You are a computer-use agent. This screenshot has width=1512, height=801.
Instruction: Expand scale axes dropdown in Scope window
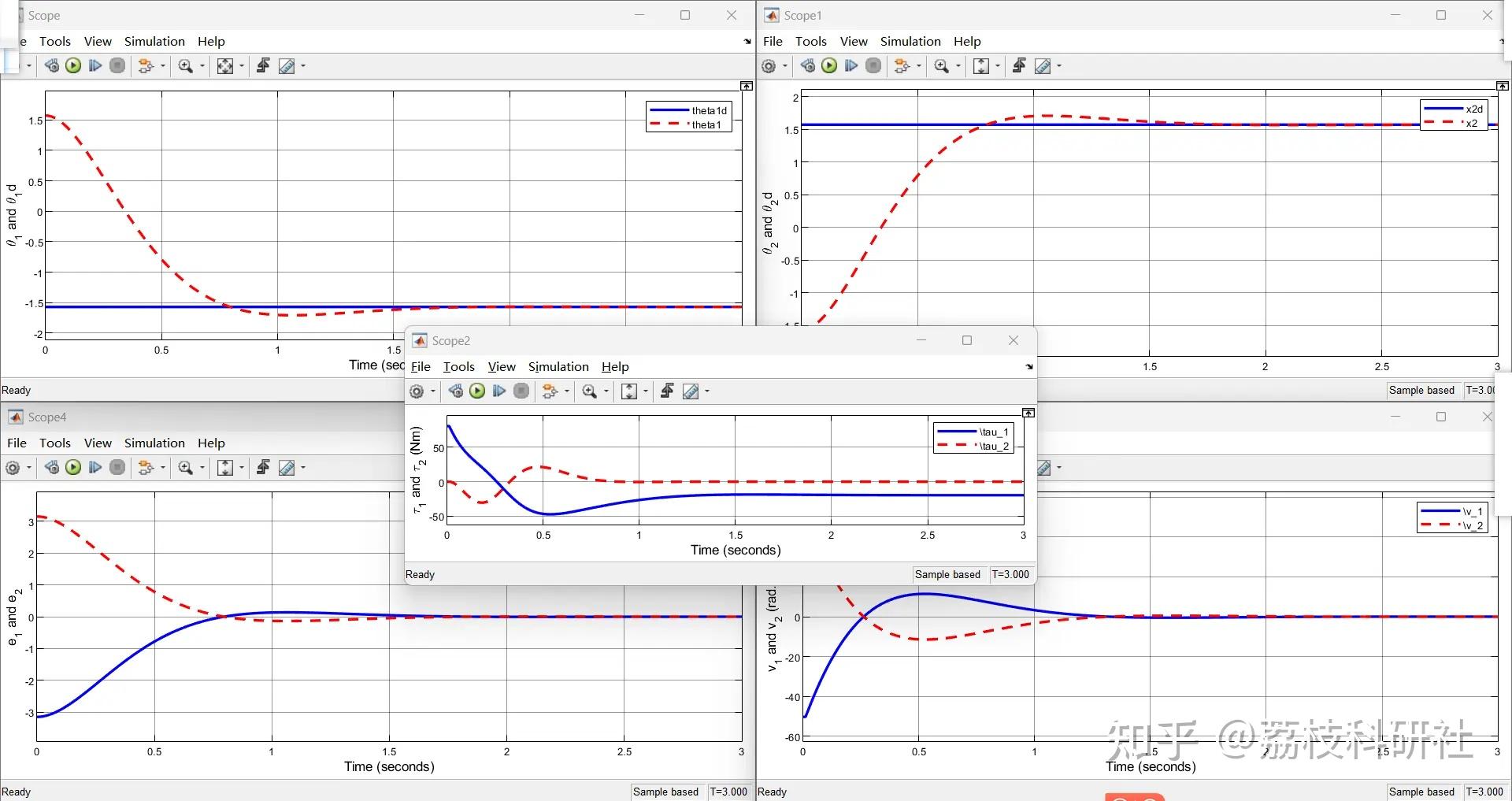click(x=241, y=66)
